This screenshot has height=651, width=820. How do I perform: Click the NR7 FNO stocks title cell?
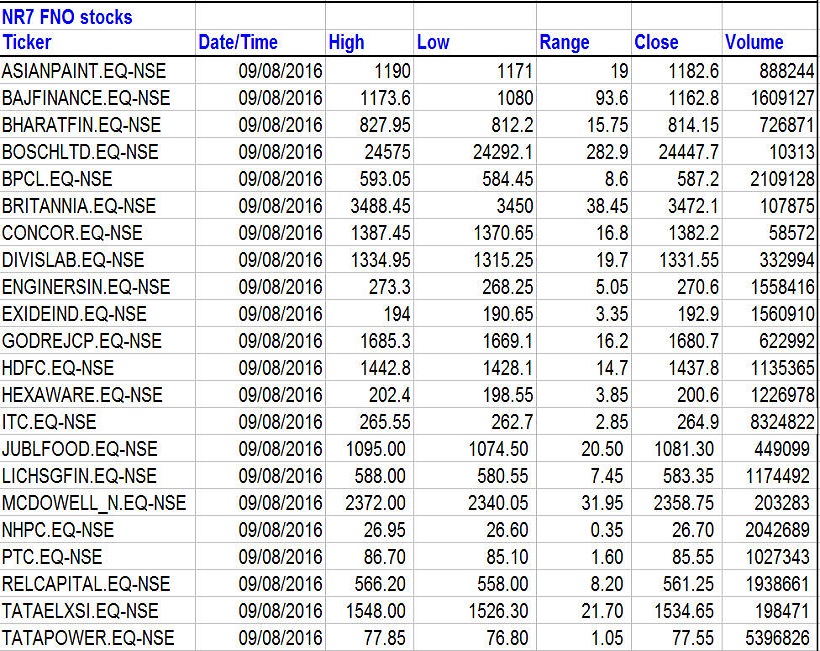(x=68, y=16)
